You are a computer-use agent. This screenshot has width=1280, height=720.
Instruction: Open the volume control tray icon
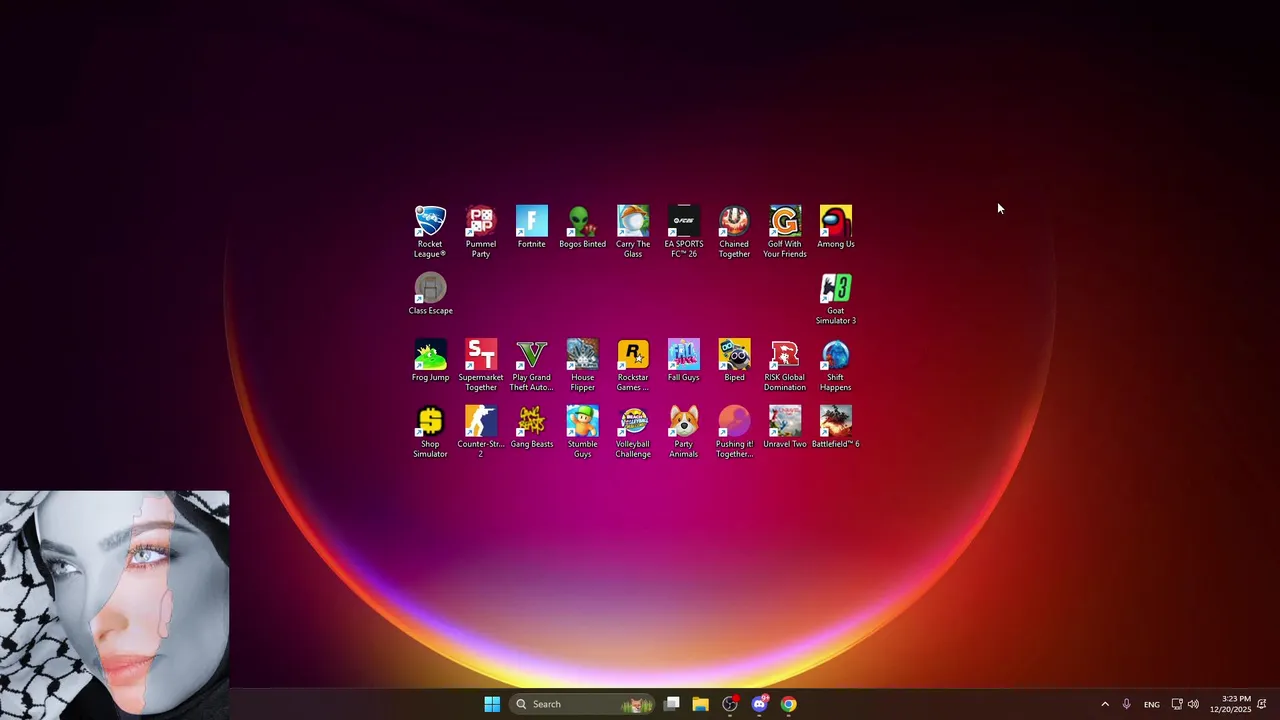(x=1193, y=704)
